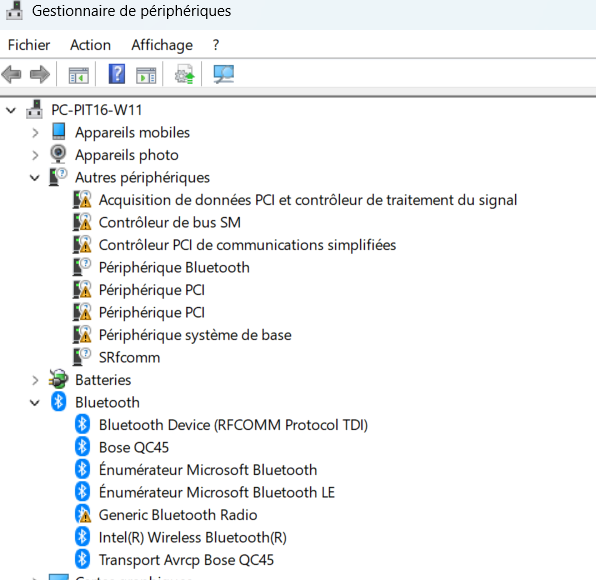Select Contrôleur PCI de communications simplifiées
Image resolution: width=596 pixels, height=580 pixels.
[x=247, y=245]
